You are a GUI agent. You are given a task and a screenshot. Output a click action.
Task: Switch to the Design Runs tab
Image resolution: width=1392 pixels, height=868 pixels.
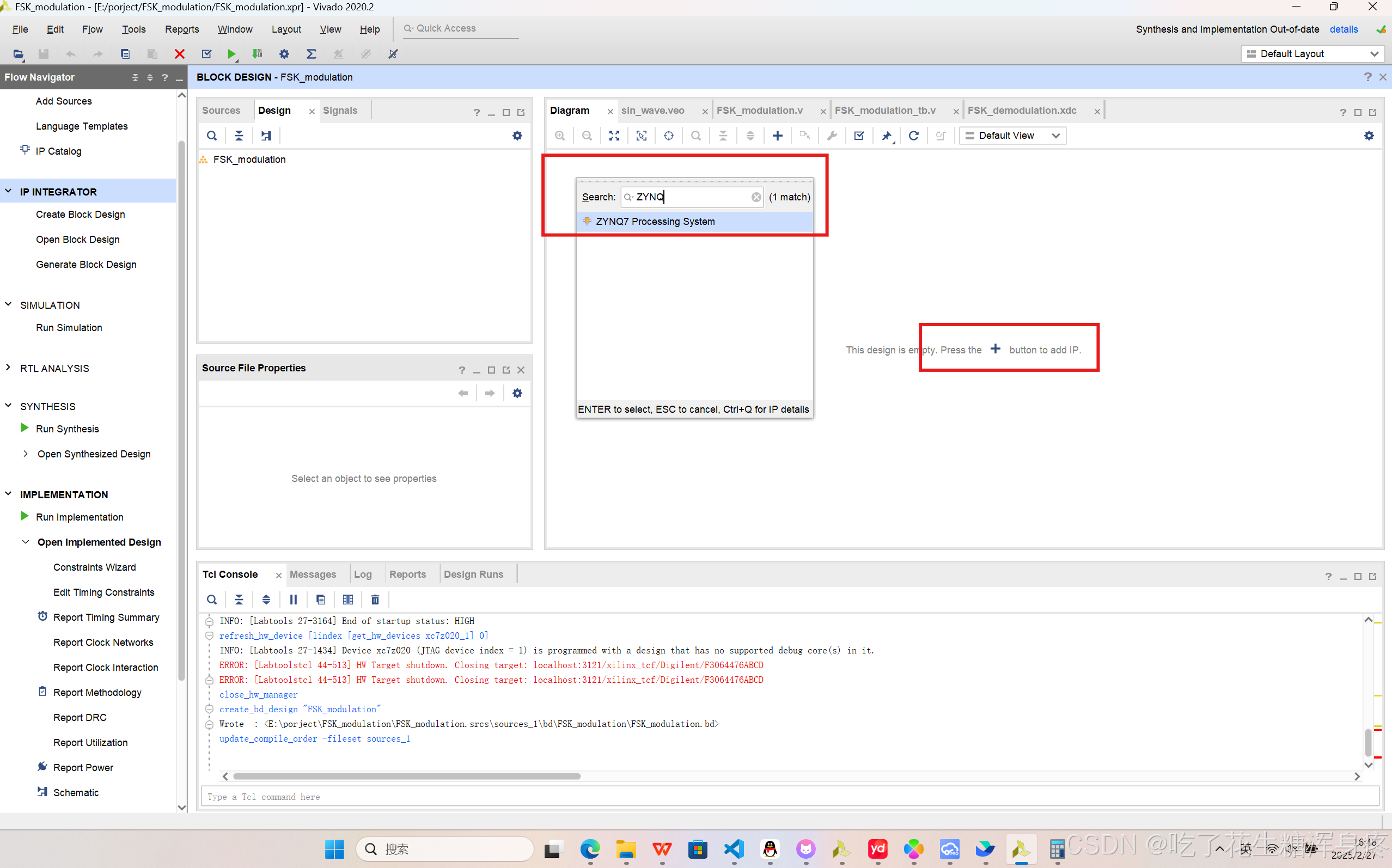[x=474, y=574]
